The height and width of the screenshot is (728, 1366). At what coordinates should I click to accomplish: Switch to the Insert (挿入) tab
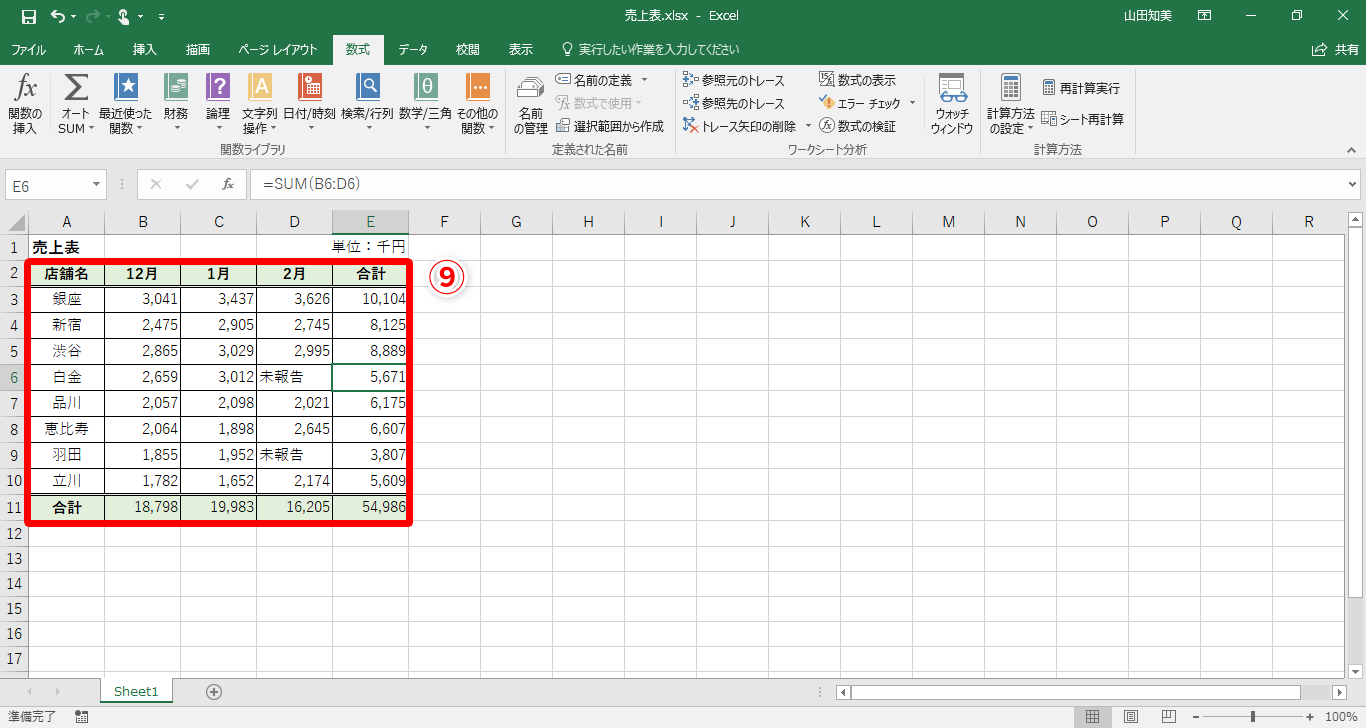point(145,49)
